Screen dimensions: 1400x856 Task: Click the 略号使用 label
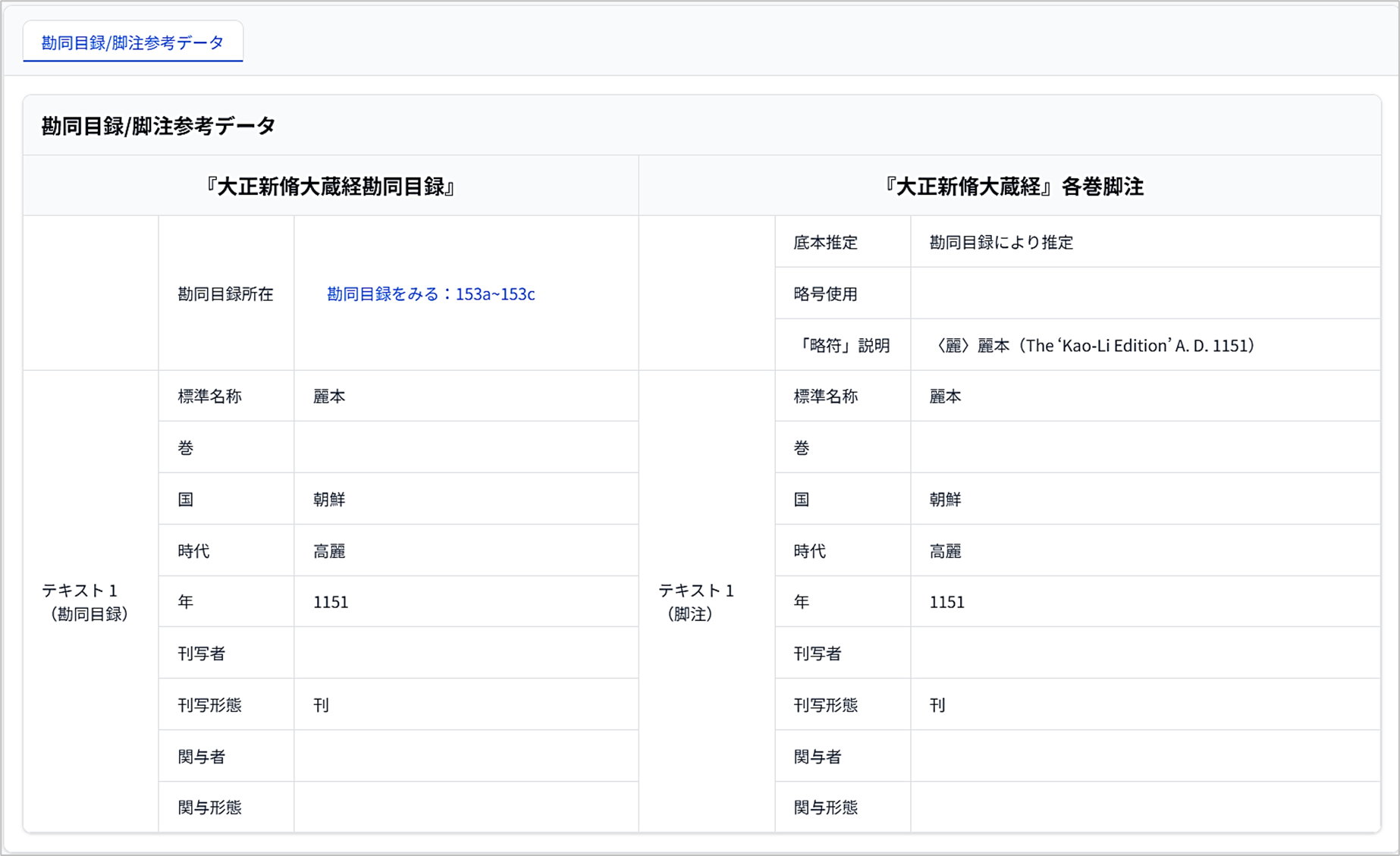tap(825, 294)
